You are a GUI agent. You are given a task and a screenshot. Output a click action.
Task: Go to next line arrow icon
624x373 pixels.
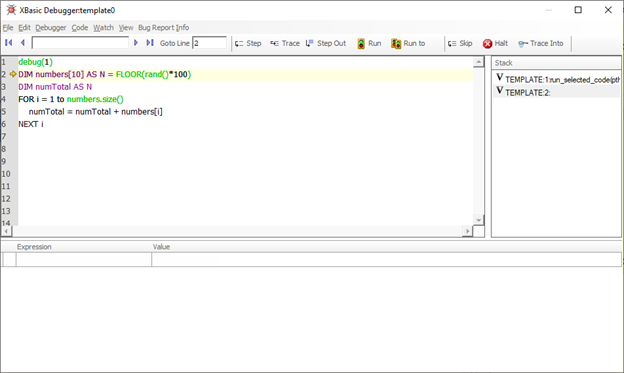coord(136,43)
